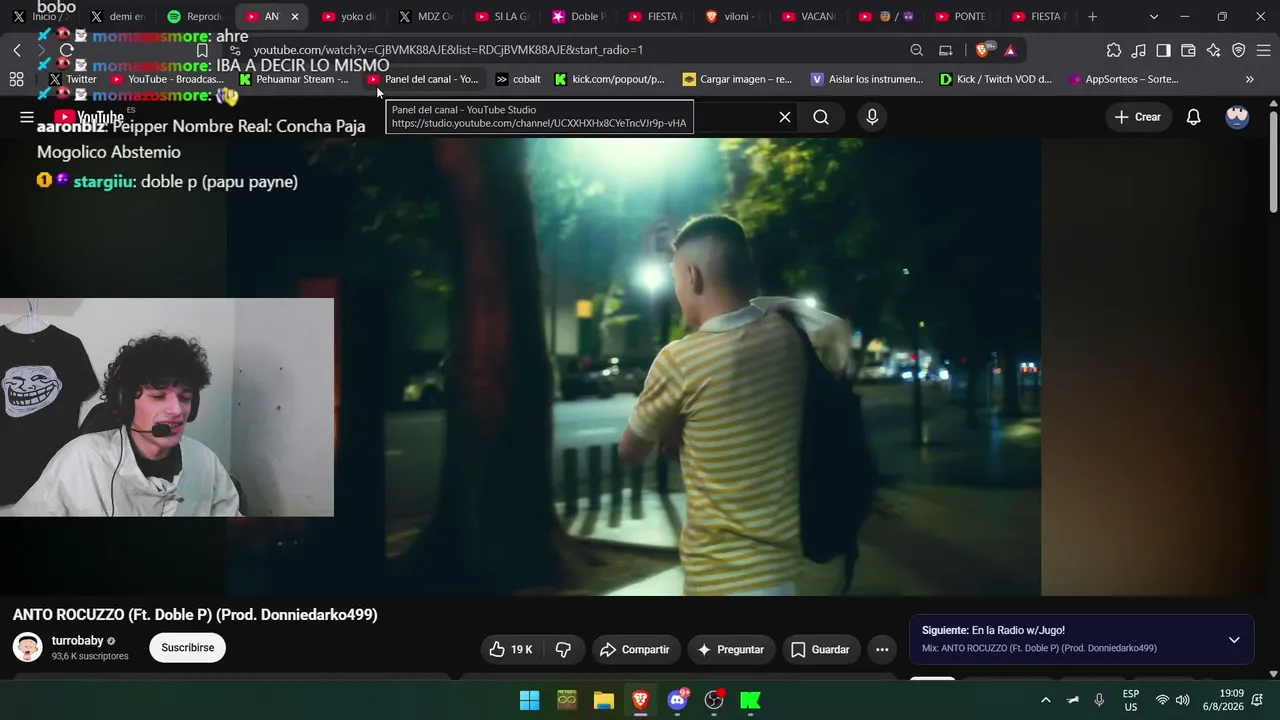Clear the YouTube search box text
The height and width of the screenshot is (720, 1280).
(785, 117)
